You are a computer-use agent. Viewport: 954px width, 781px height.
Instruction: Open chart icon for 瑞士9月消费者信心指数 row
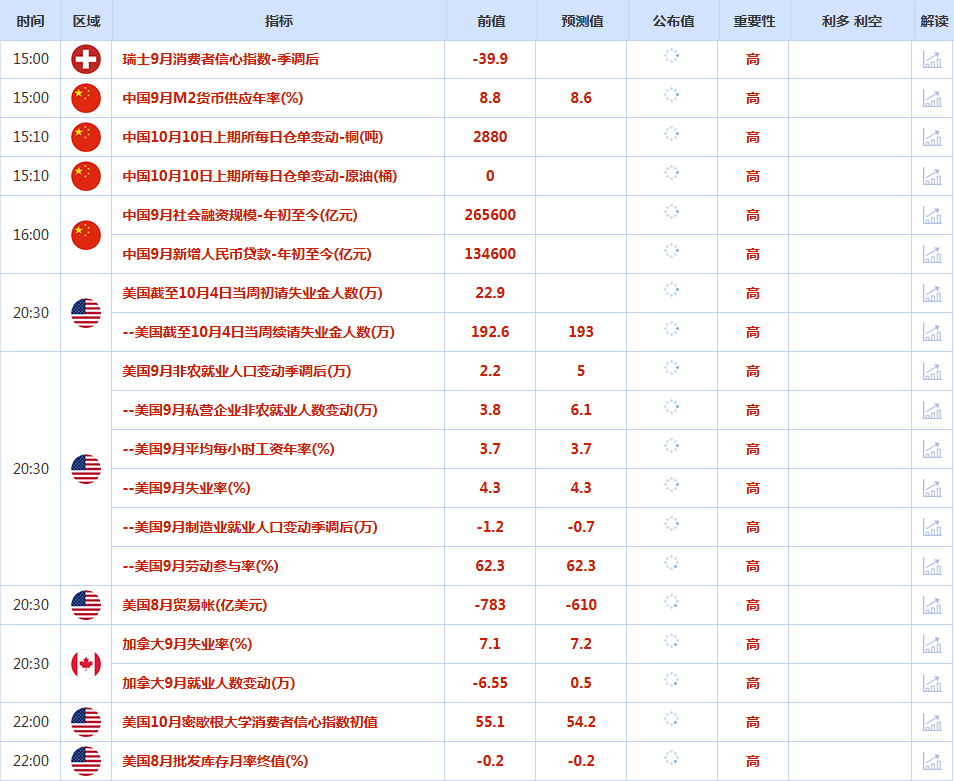932,59
